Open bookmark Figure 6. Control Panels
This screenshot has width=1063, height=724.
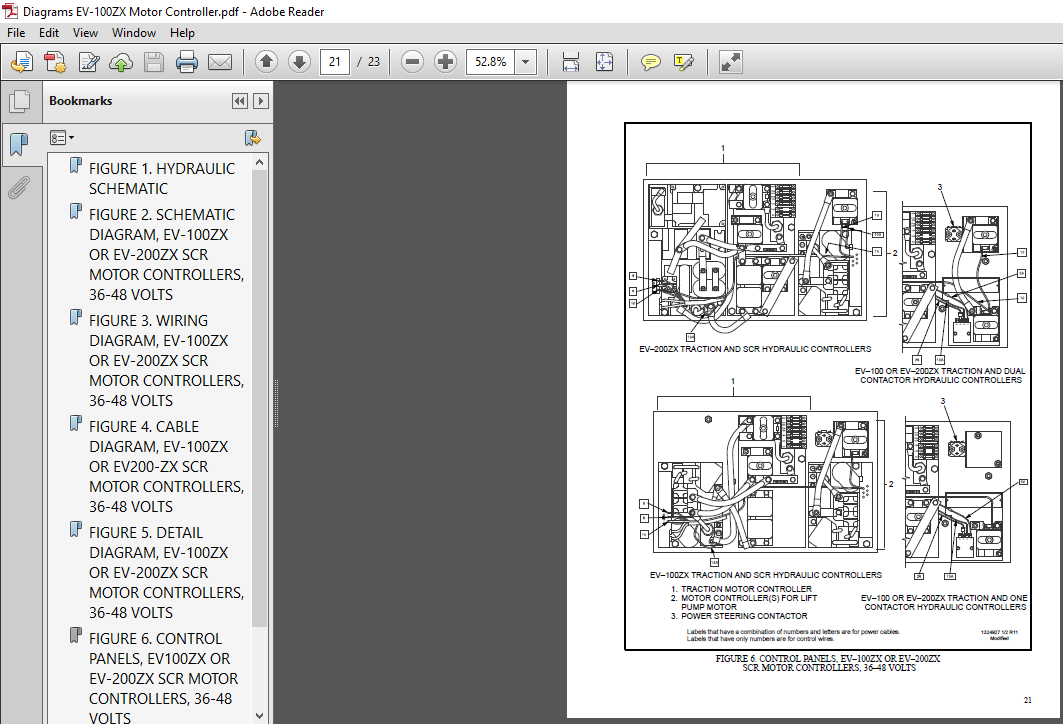[163, 678]
